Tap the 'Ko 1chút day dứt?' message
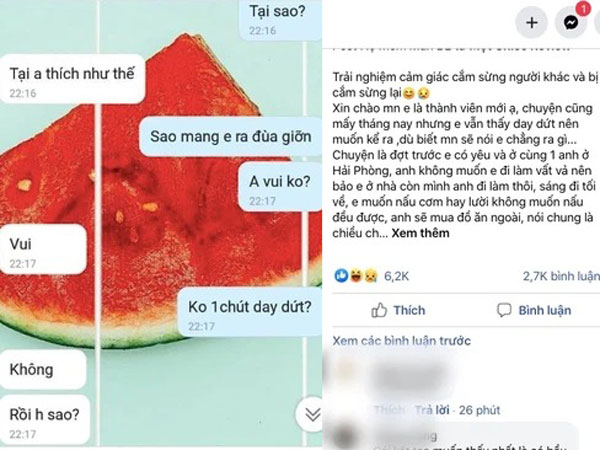Viewport: 600px width, 450px height. tap(250, 312)
